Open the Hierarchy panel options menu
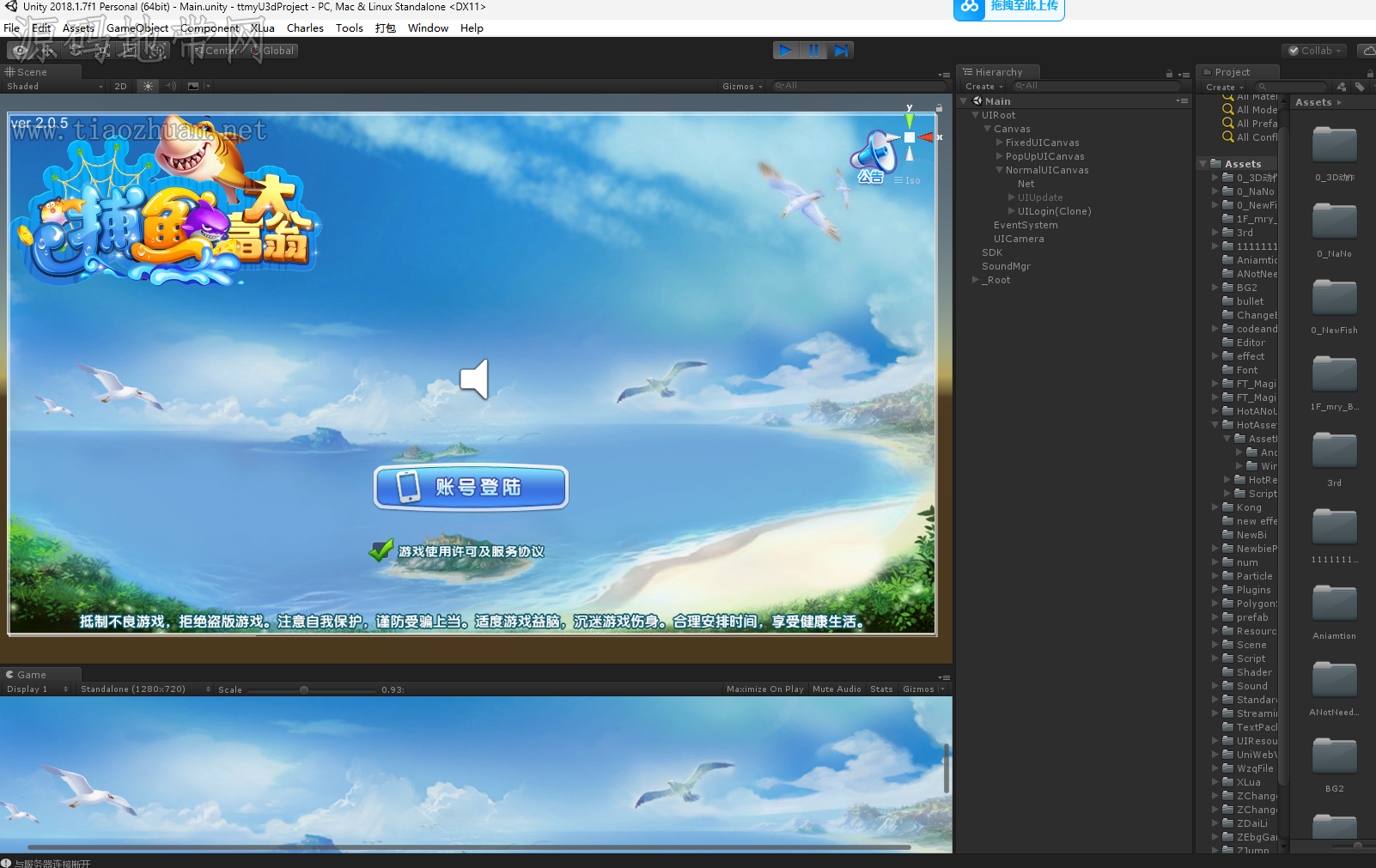The width and height of the screenshot is (1376, 868). [x=1184, y=74]
